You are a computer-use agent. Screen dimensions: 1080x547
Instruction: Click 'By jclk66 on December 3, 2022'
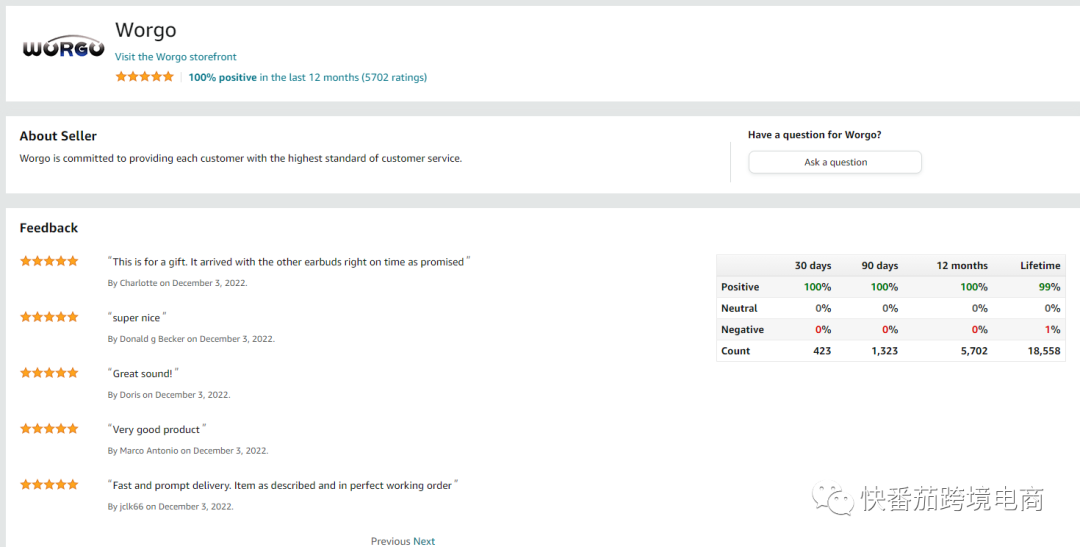pos(171,506)
